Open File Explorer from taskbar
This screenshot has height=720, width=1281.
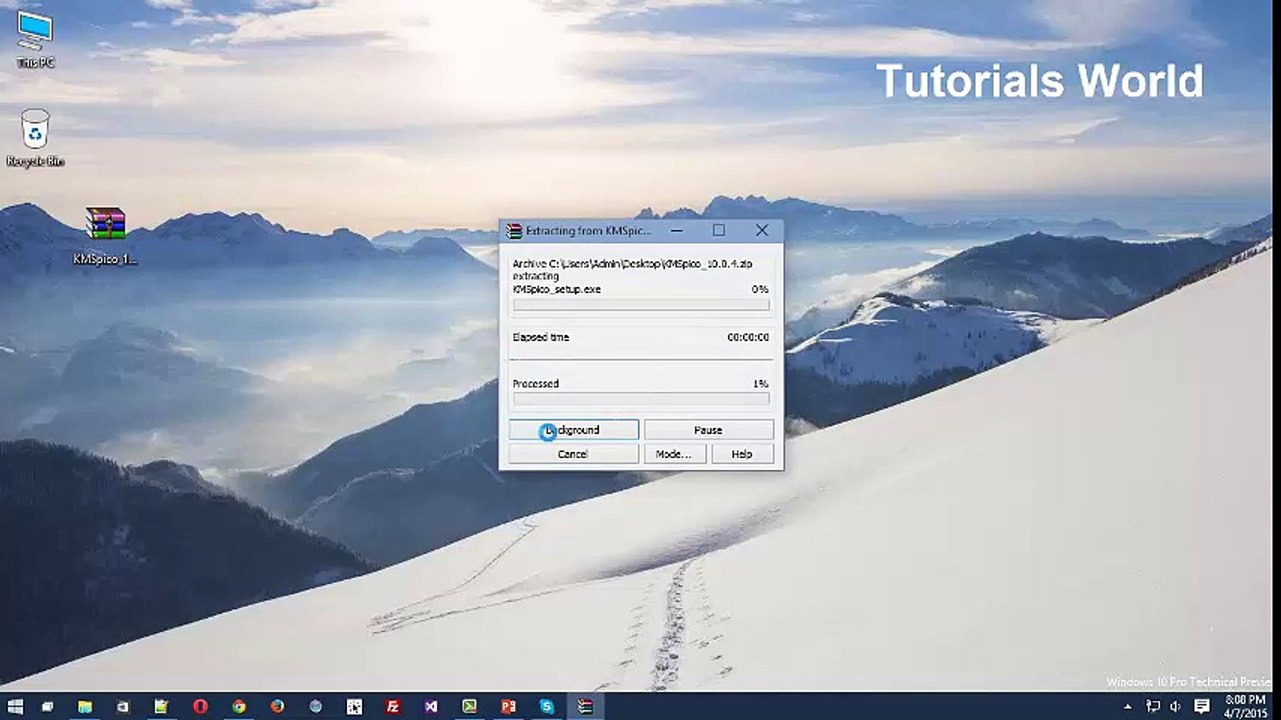(x=85, y=706)
